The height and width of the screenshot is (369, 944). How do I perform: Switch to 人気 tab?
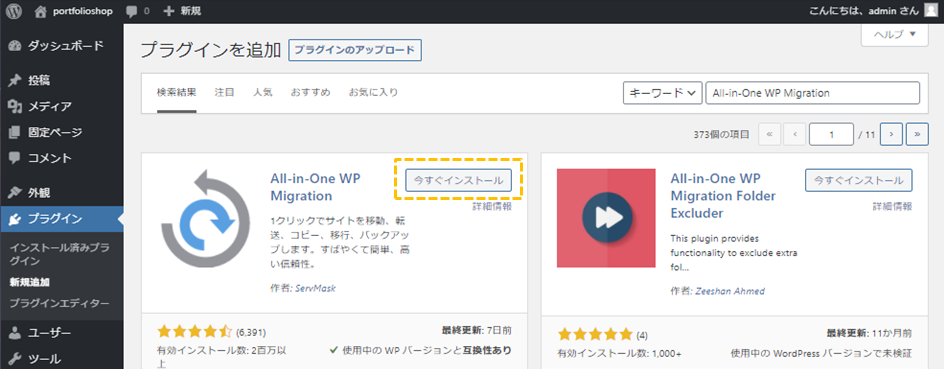tap(262, 93)
